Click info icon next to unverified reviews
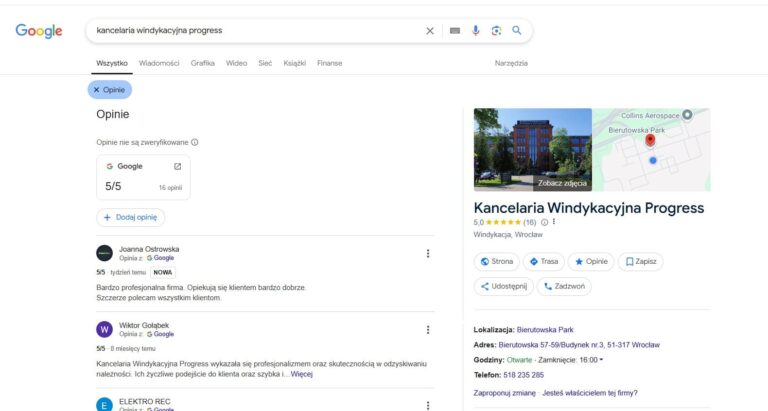This screenshot has height=411, width=768. click(194, 142)
